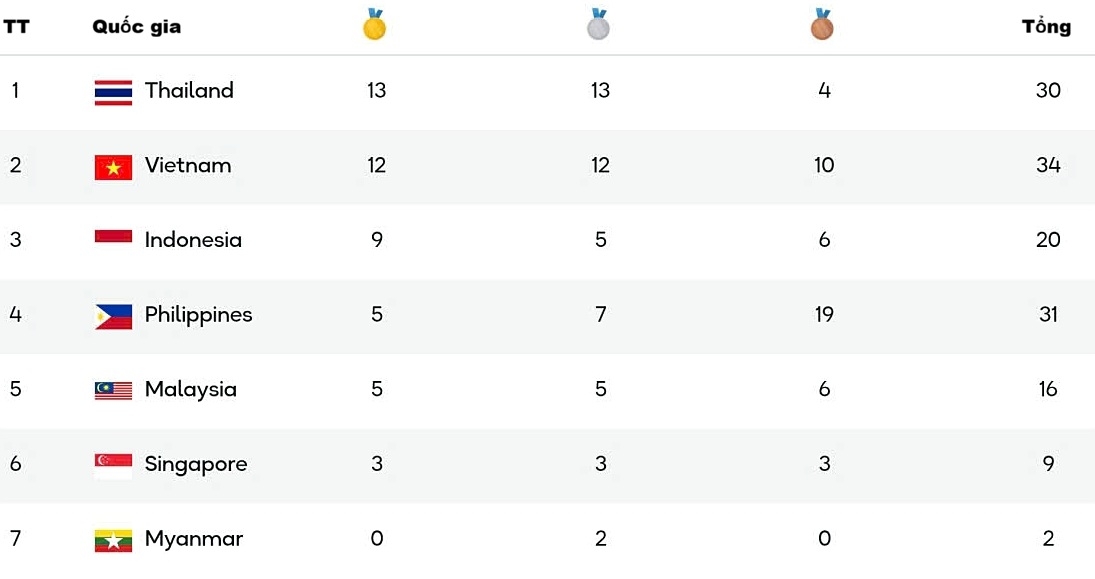Click the Vietnam flag icon
The height and width of the screenshot is (579, 1095).
point(113,167)
